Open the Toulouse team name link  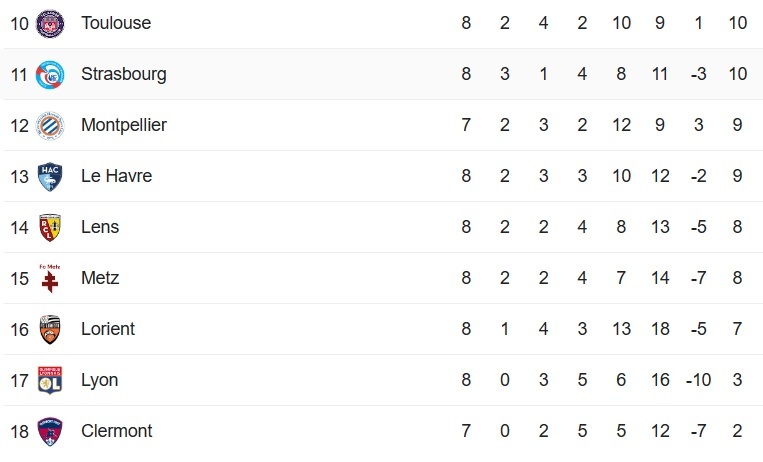[x=115, y=23]
